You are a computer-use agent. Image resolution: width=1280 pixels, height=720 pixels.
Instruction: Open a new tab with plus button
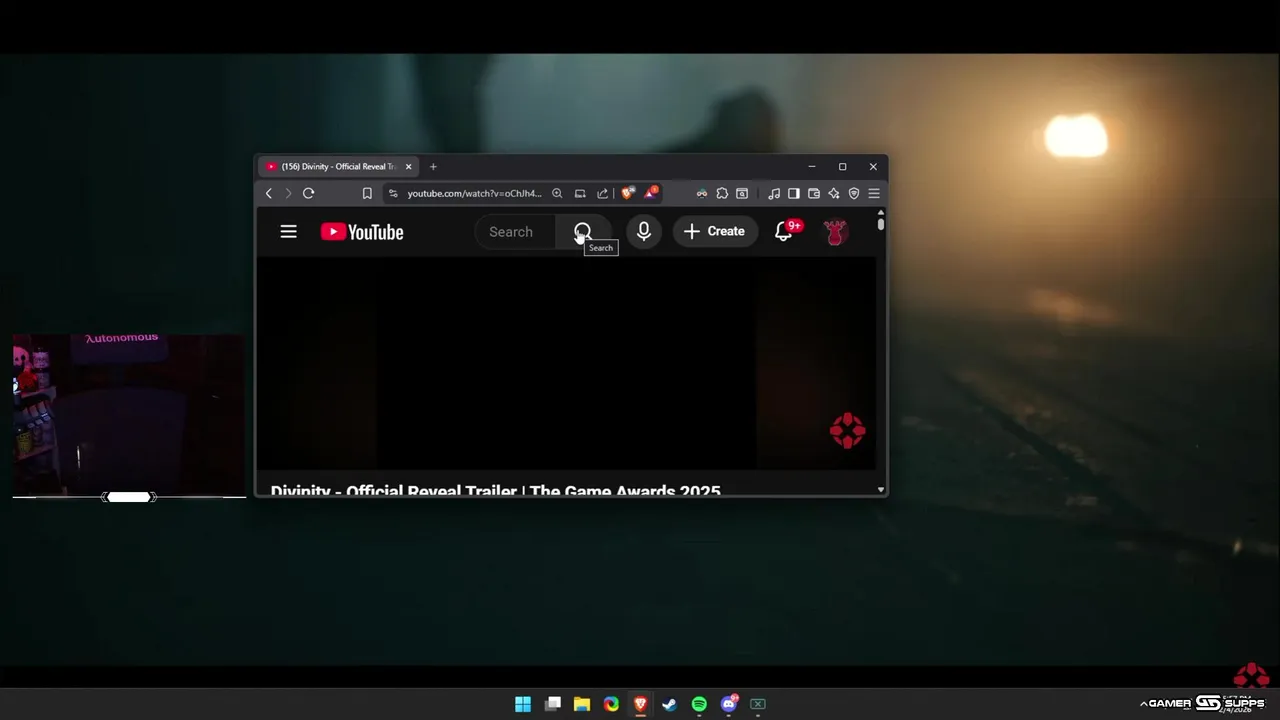pyautogui.click(x=433, y=167)
